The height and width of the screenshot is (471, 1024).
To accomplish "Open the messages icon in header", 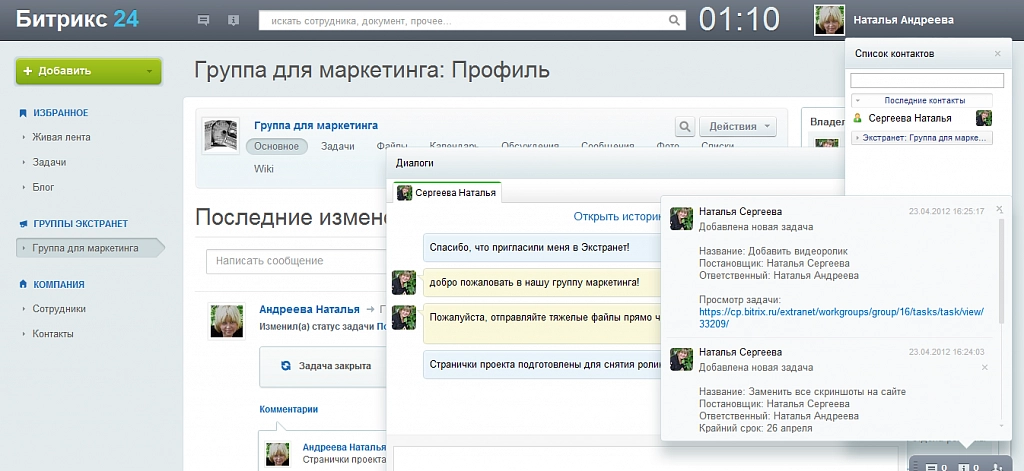I will click(203, 20).
